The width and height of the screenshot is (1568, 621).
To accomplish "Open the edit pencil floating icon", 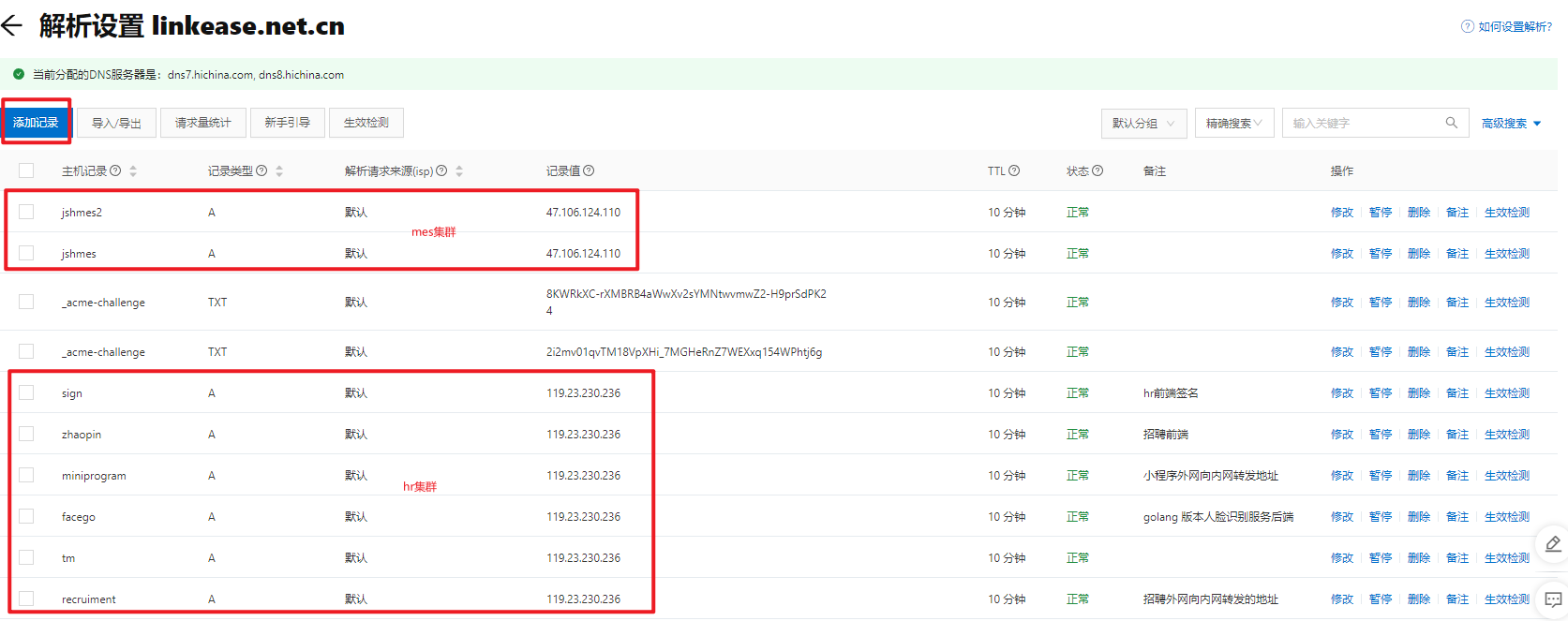I will click(1552, 544).
